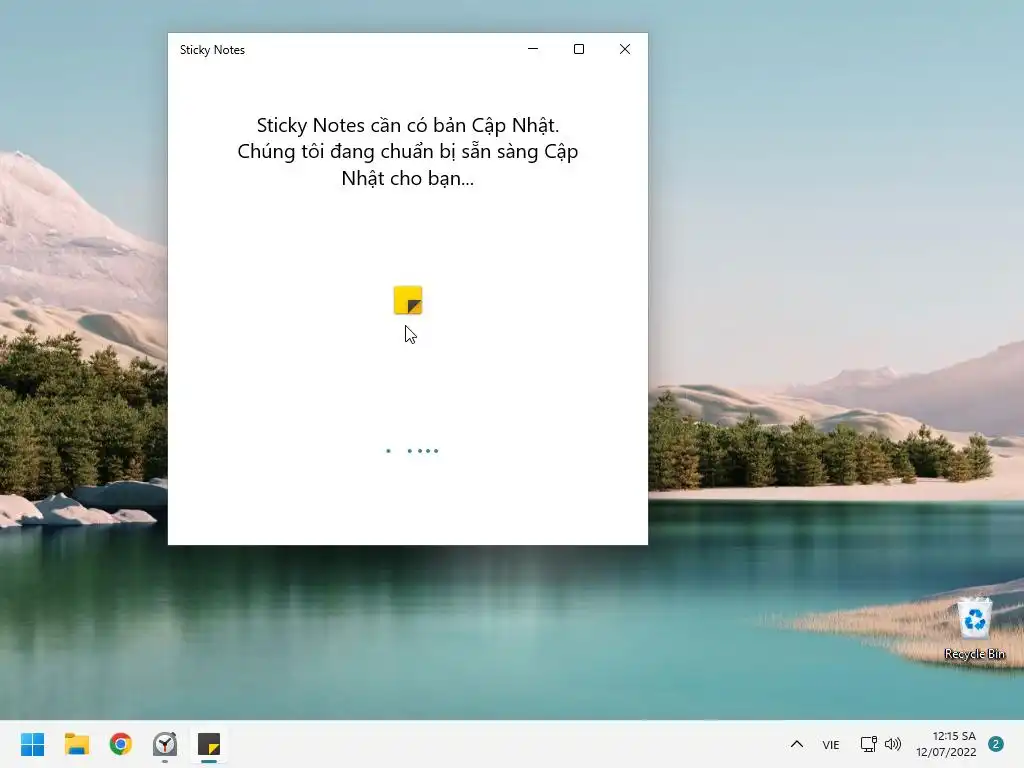Open the clock app icon in the taskbar

[x=165, y=744]
